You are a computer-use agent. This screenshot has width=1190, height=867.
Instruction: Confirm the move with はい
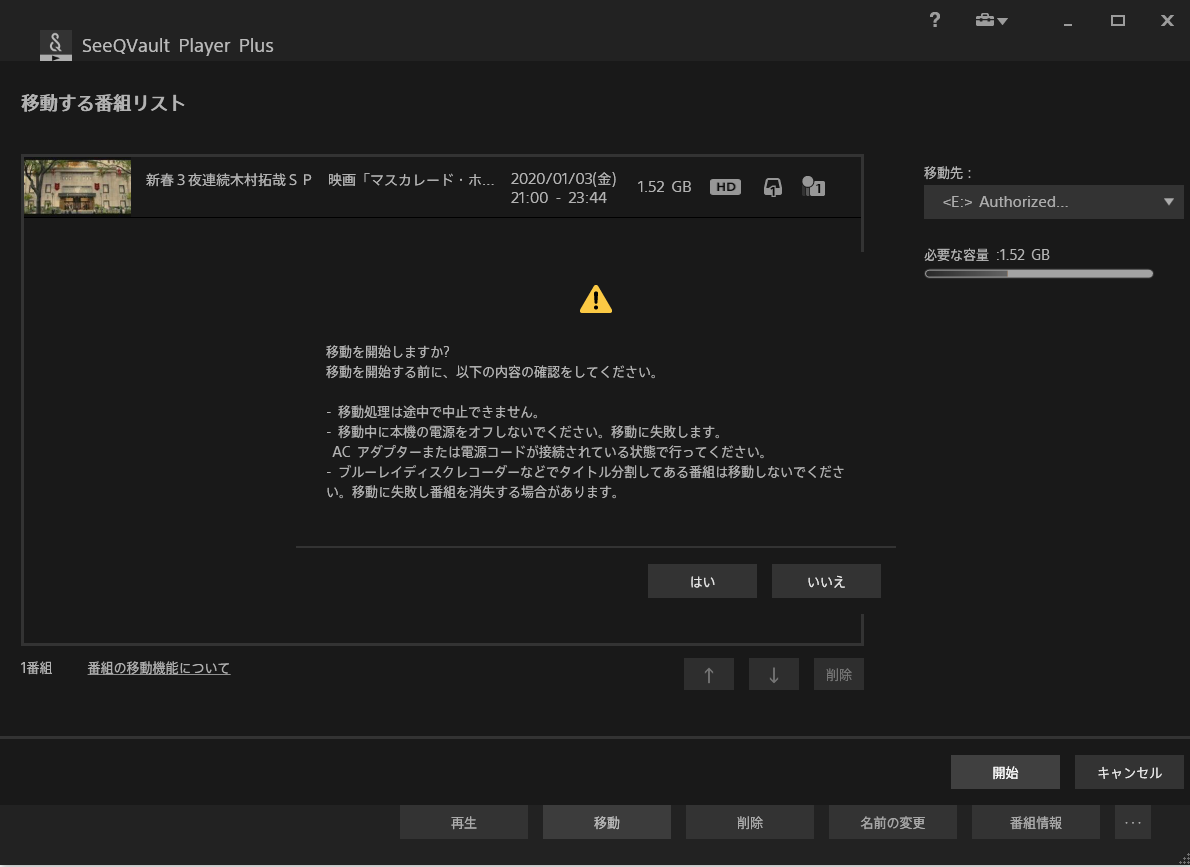(702, 582)
